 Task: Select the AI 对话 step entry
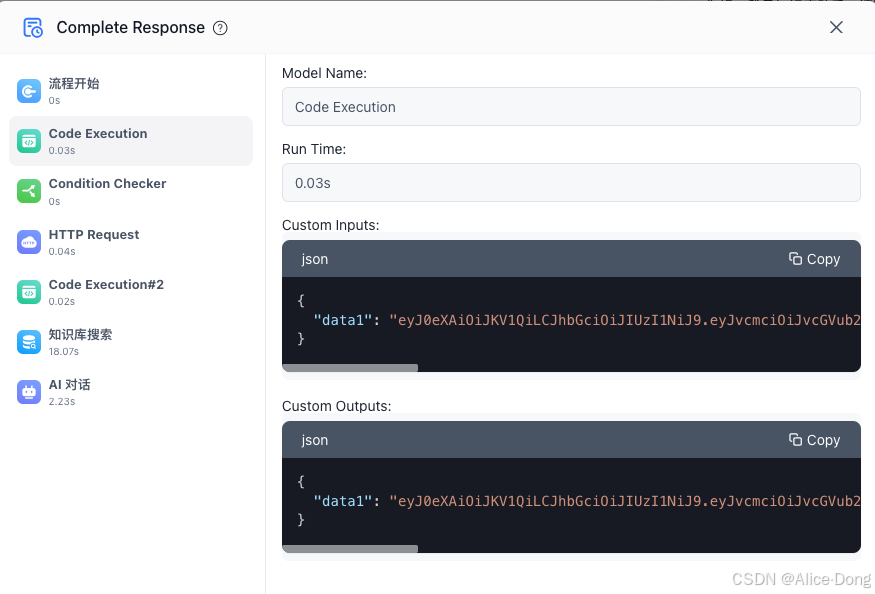tap(131, 392)
